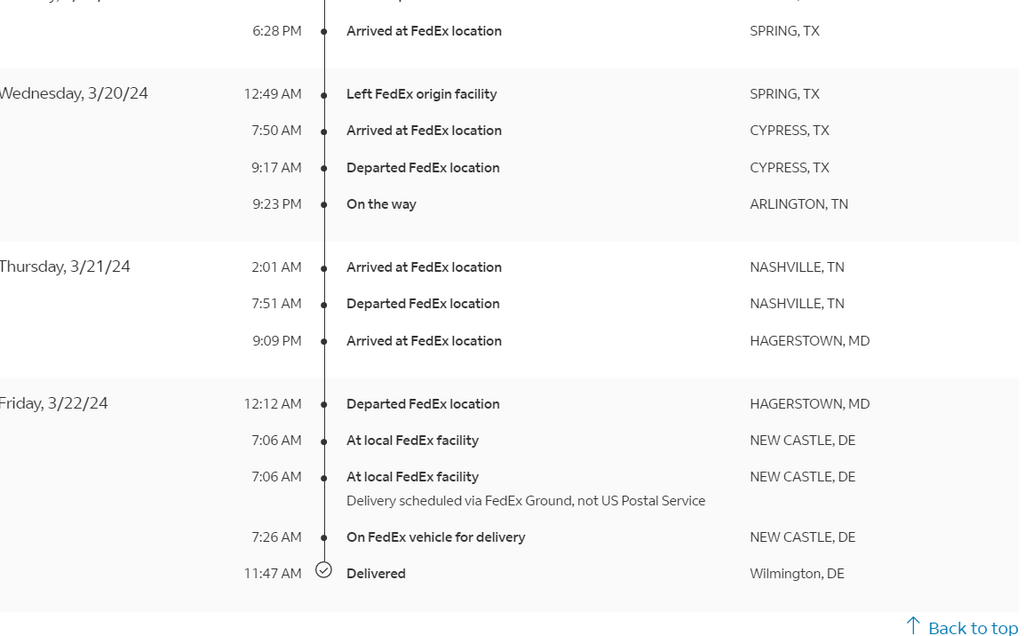1024x636 pixels.
Task: Click the timeline marker for On the way
Action: [324, 205]
